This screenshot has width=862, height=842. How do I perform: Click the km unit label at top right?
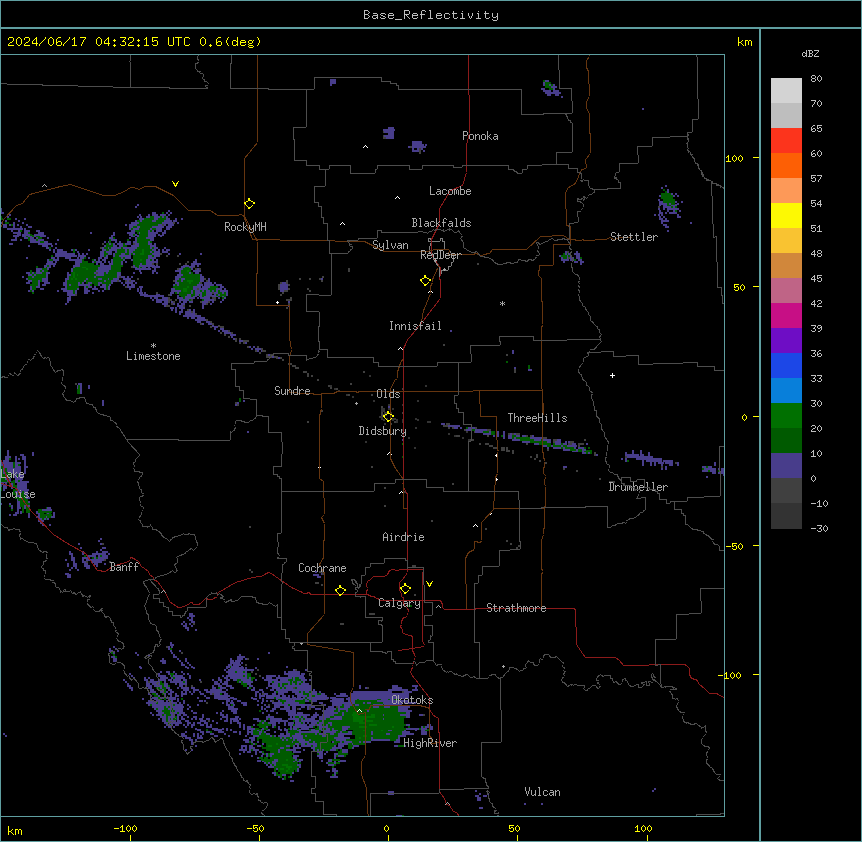[745, 42]
